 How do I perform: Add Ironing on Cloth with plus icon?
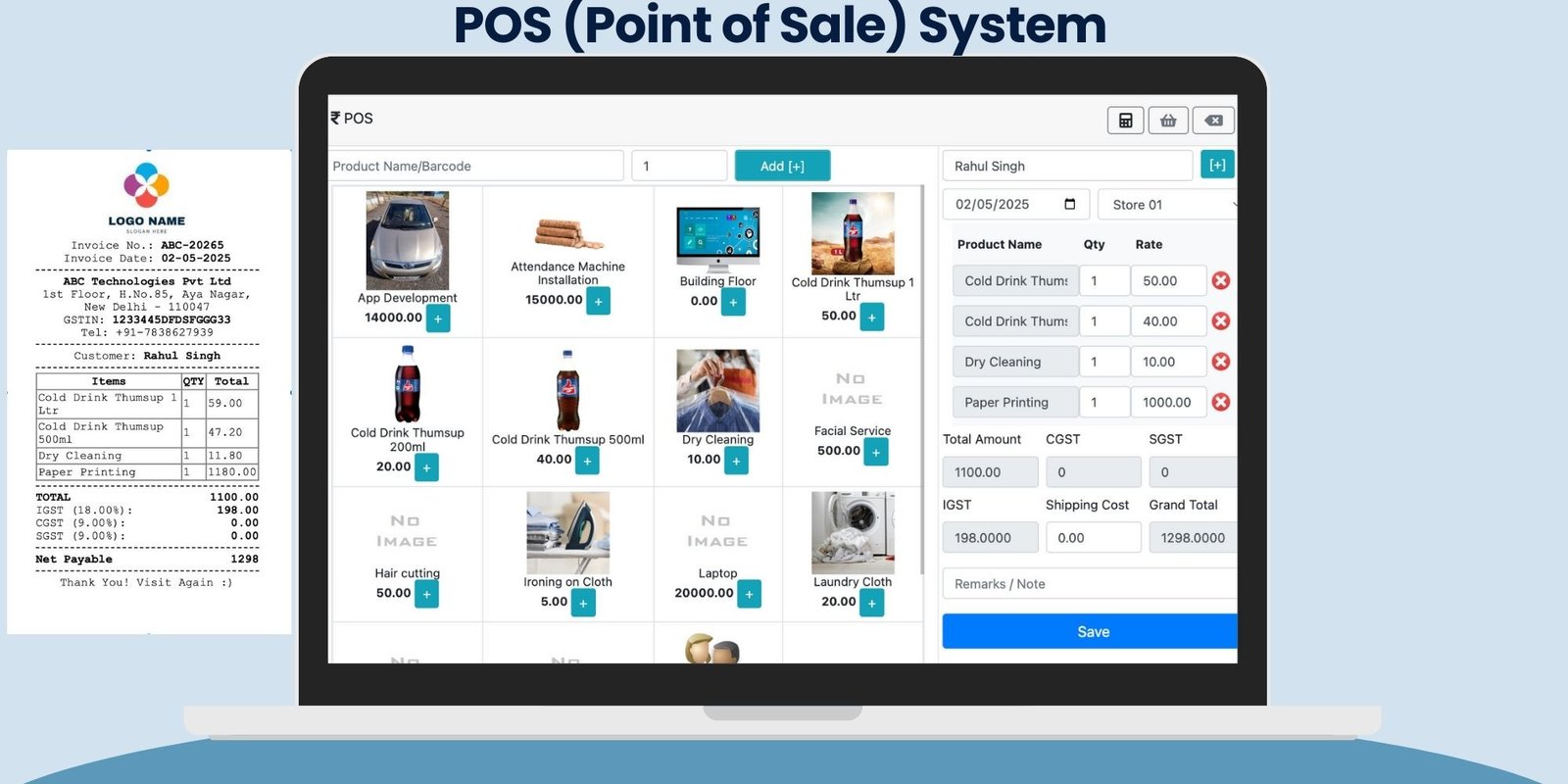coord(583,603)
